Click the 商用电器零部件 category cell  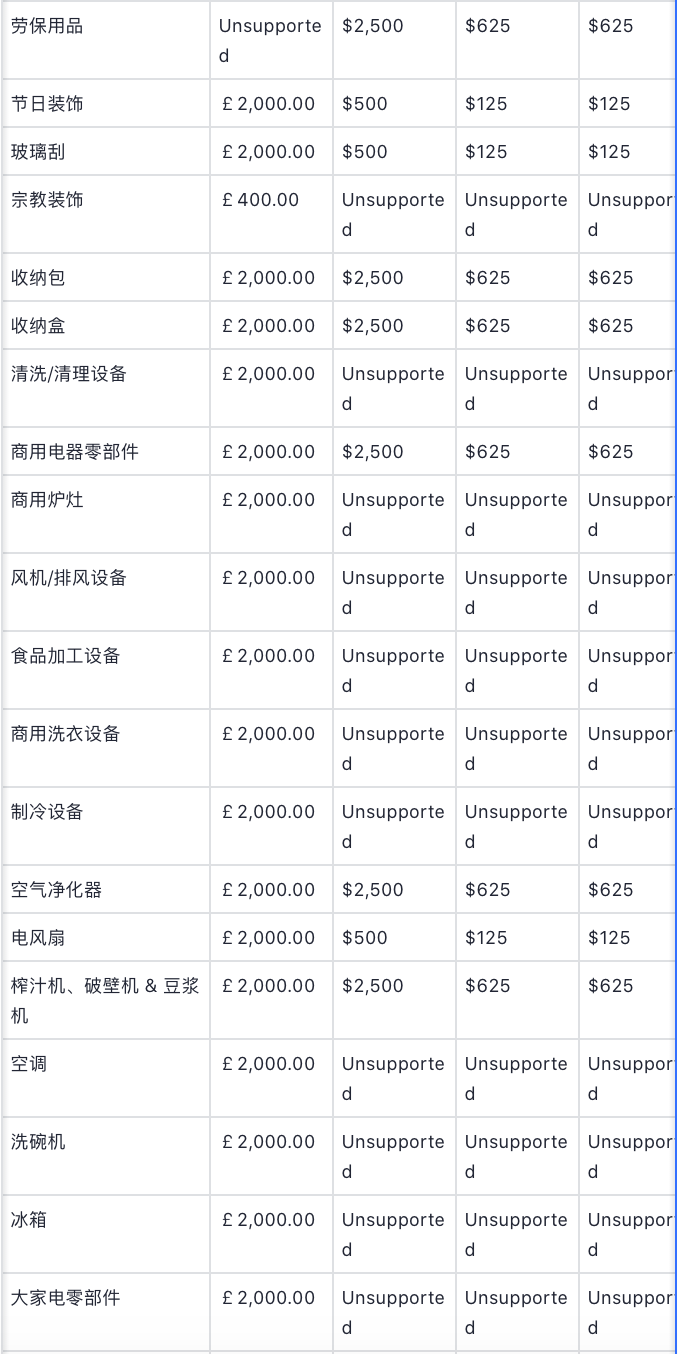(x=74, y=452)
